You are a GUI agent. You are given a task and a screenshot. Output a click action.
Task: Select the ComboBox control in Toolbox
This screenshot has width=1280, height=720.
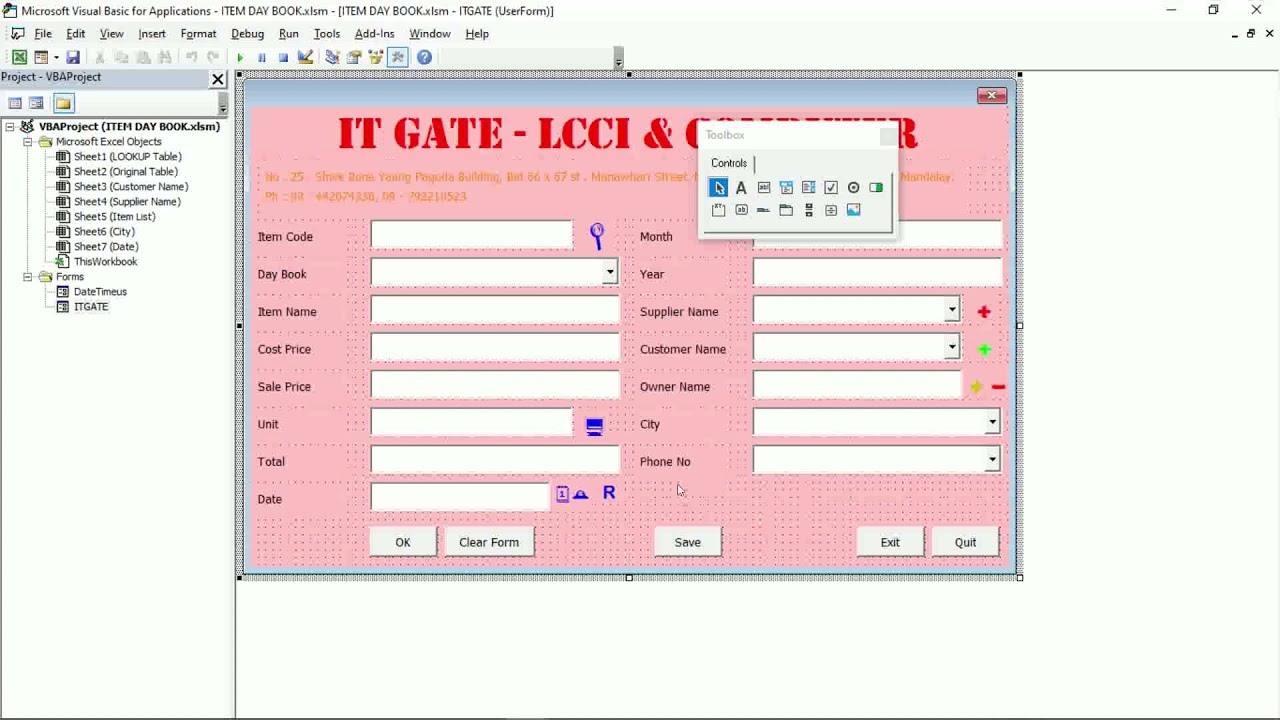click(786, 187)
